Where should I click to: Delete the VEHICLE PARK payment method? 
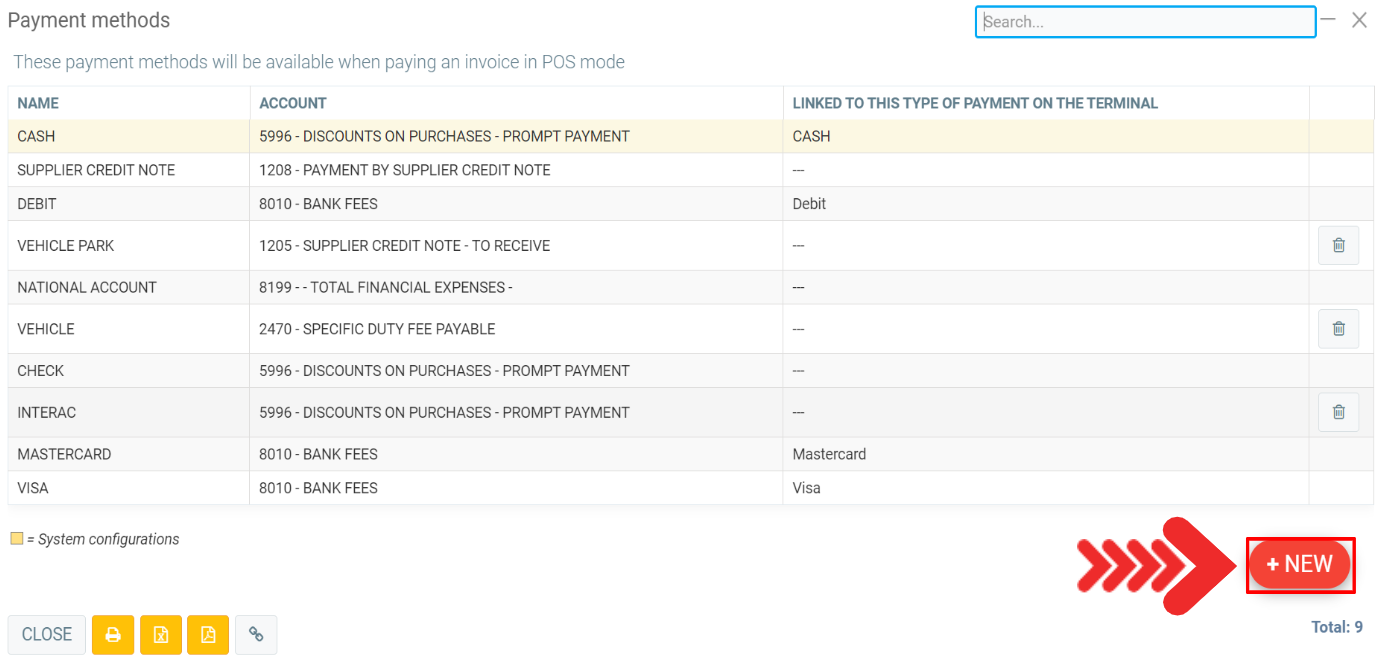(1338, 245)
